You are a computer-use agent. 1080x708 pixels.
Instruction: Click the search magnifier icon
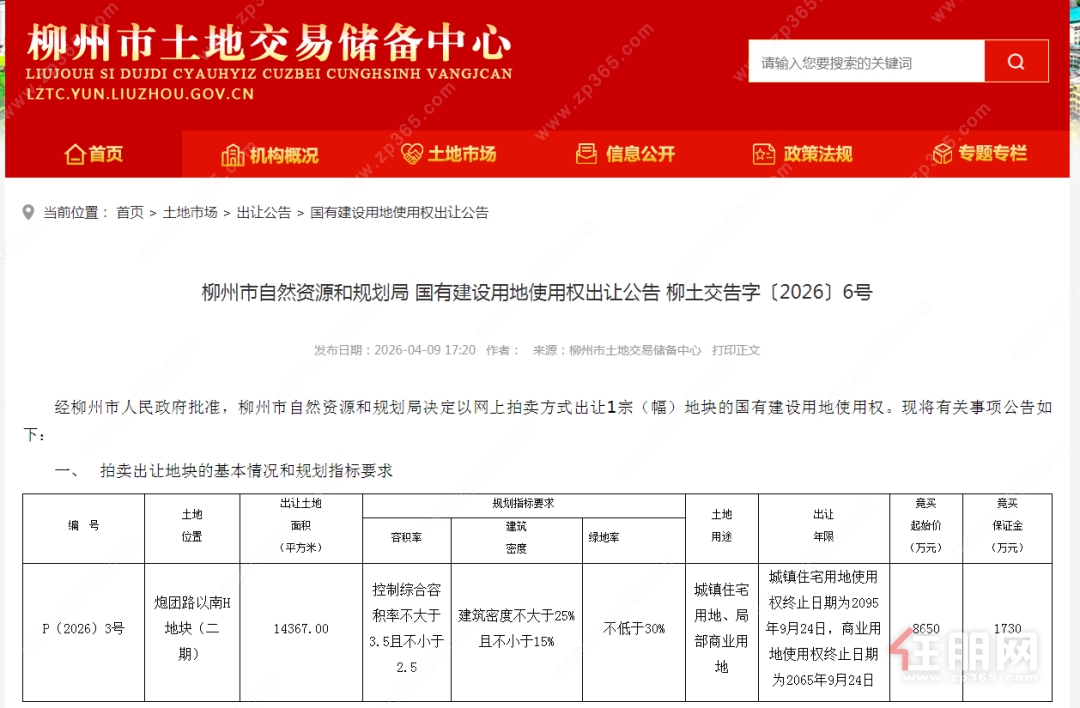point(1016,61)
